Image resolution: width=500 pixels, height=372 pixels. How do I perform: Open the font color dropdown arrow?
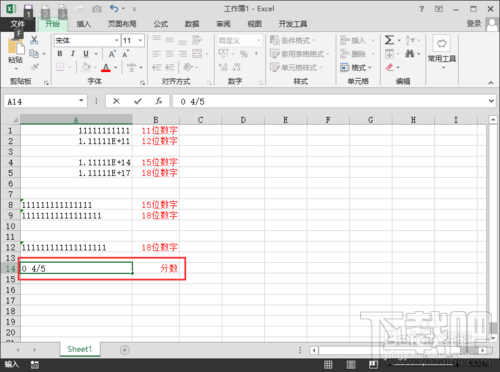116,67
